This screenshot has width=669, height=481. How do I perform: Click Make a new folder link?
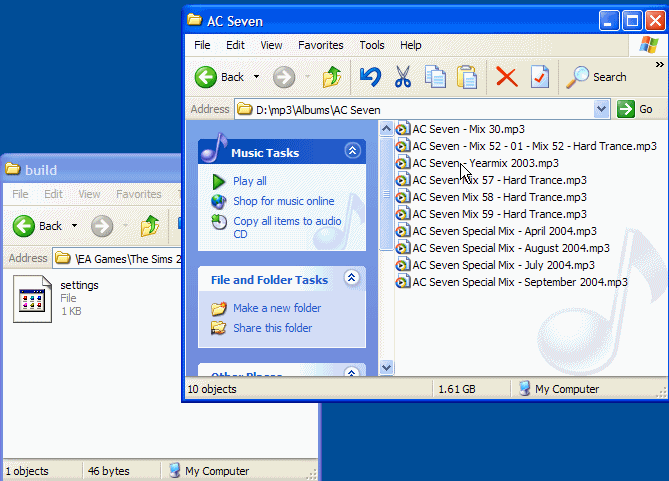click(277, 308)
